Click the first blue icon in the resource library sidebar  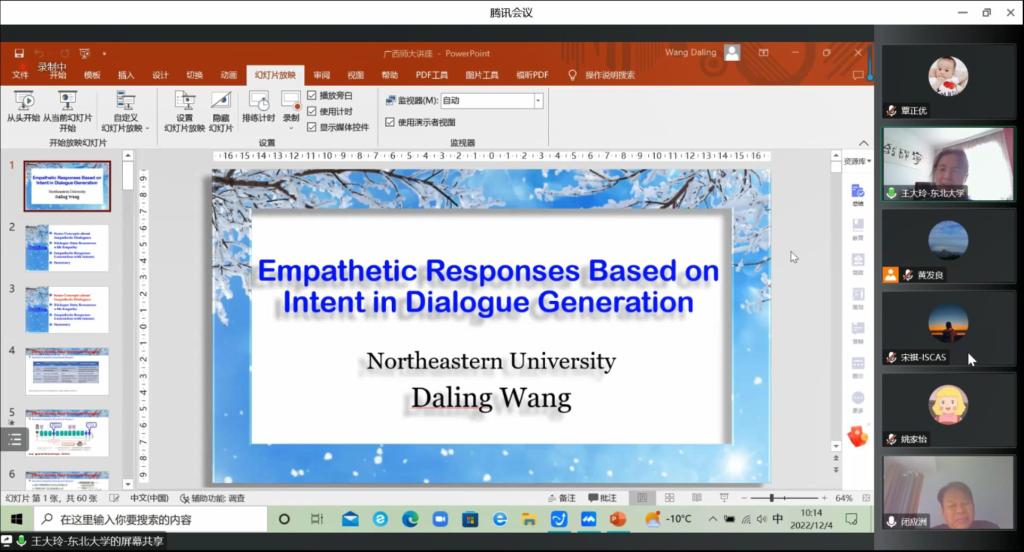point(857,191)
